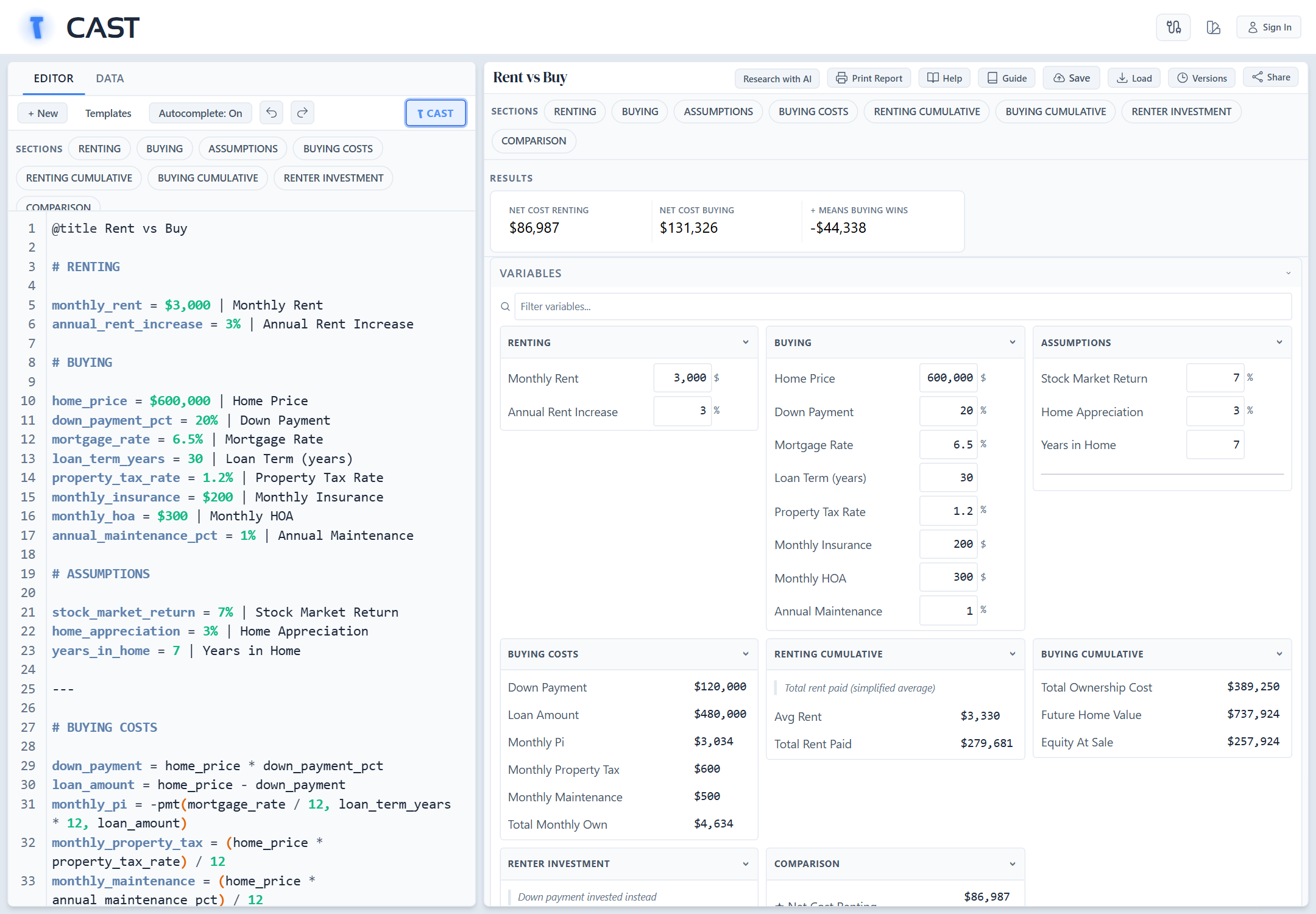Select the COMPARISON chip in right panel sections

(x=534, y=141)
